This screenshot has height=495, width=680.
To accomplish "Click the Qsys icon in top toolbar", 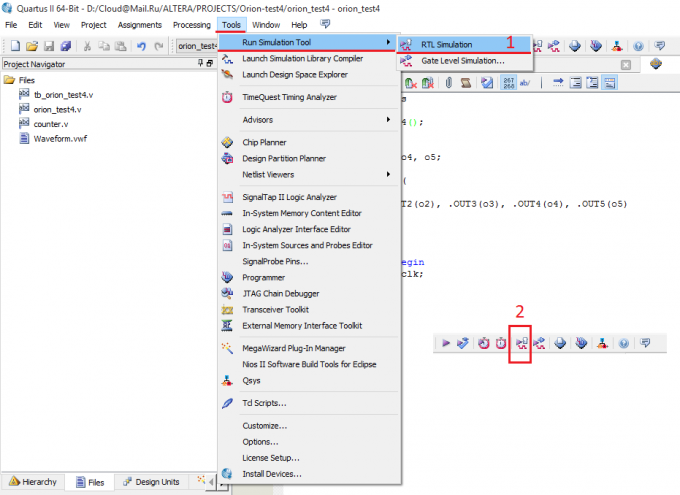I will coord(617,46).
